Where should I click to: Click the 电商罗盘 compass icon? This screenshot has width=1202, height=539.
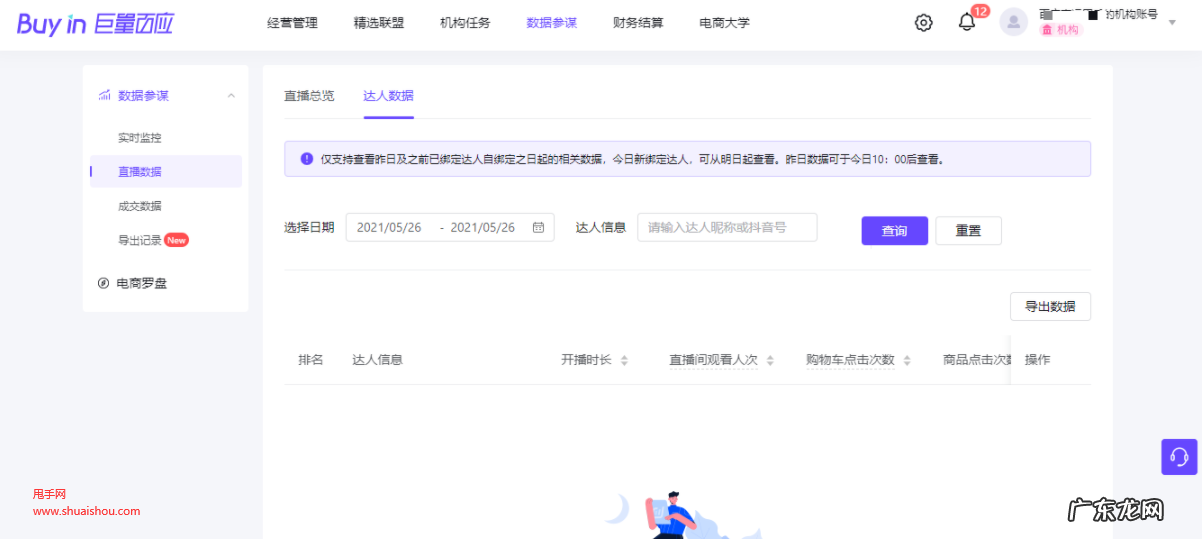pos(103,283)
